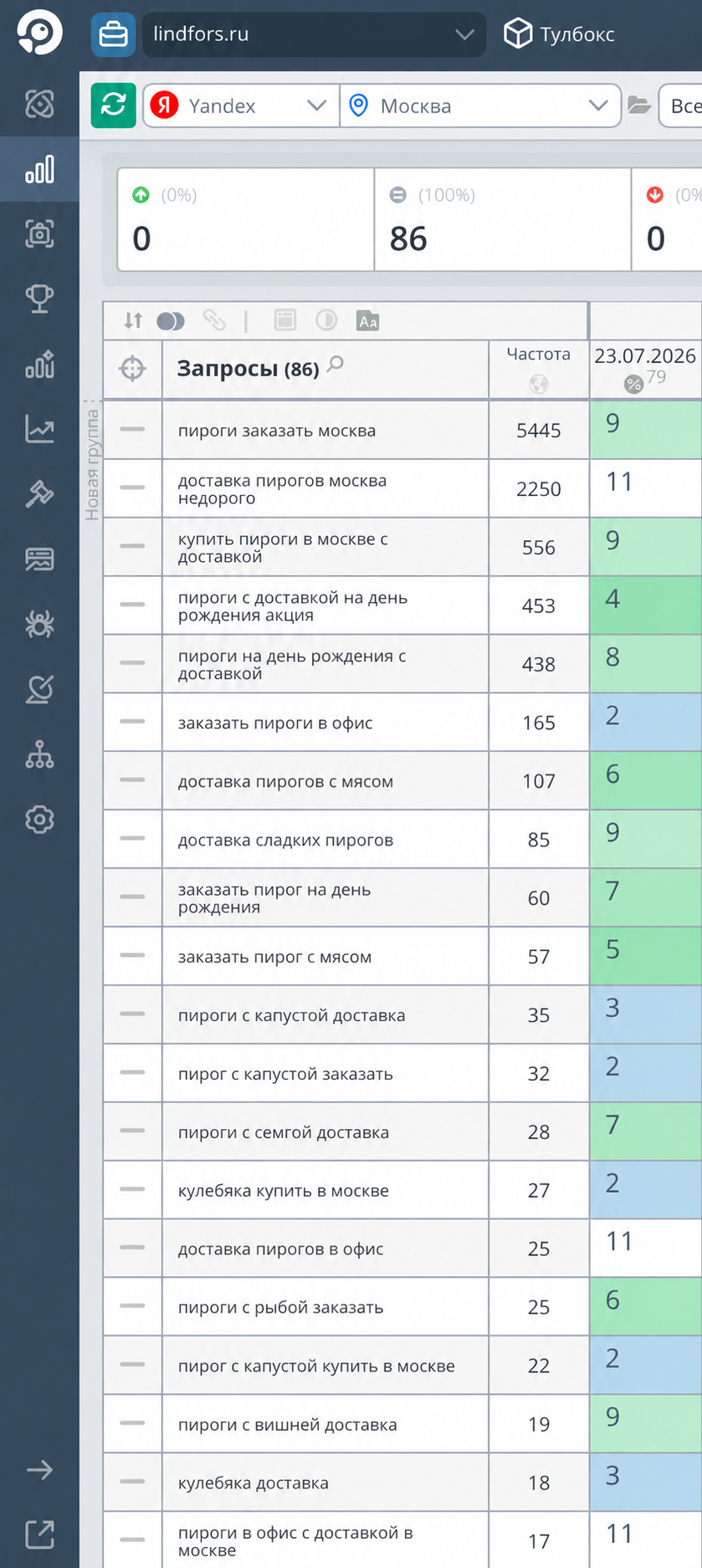The image size is (702, 1568).
Task: Click the table layout icon in table toolbar
Action: click(x=285, y=320)
